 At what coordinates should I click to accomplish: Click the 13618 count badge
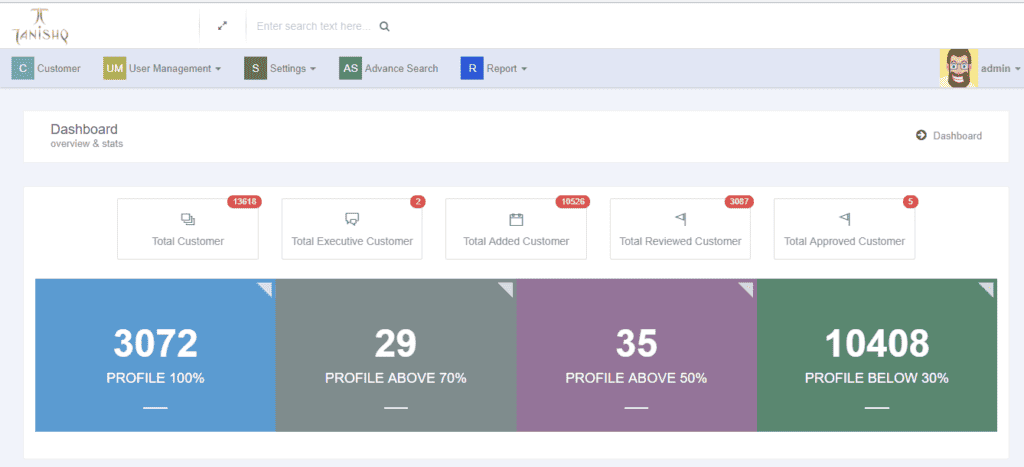pyautogui.click(x=245, y=202)
